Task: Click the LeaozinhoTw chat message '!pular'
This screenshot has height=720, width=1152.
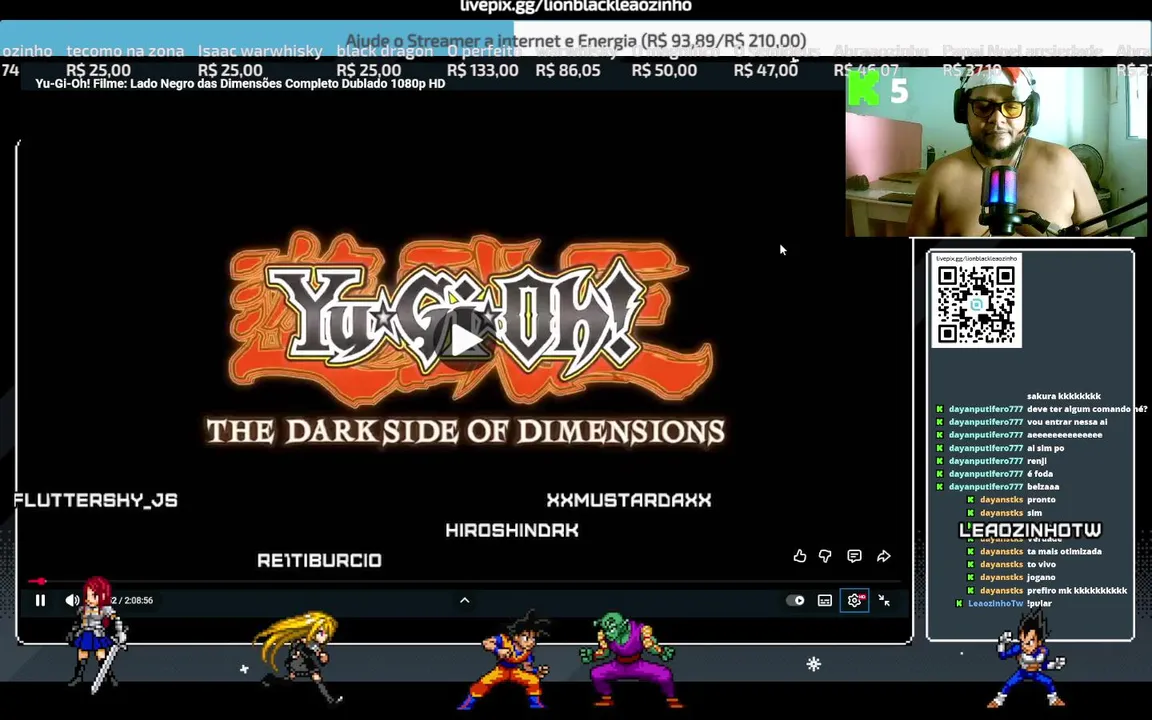Action: (1039, 603)
